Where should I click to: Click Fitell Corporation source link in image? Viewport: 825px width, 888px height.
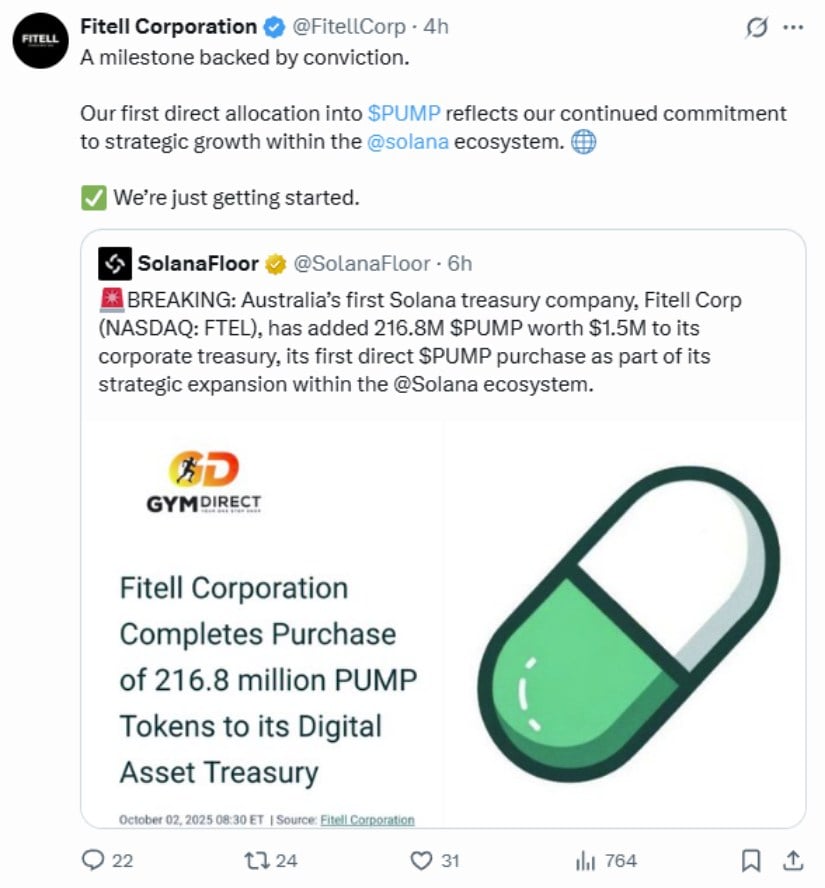tap(367, 820)
